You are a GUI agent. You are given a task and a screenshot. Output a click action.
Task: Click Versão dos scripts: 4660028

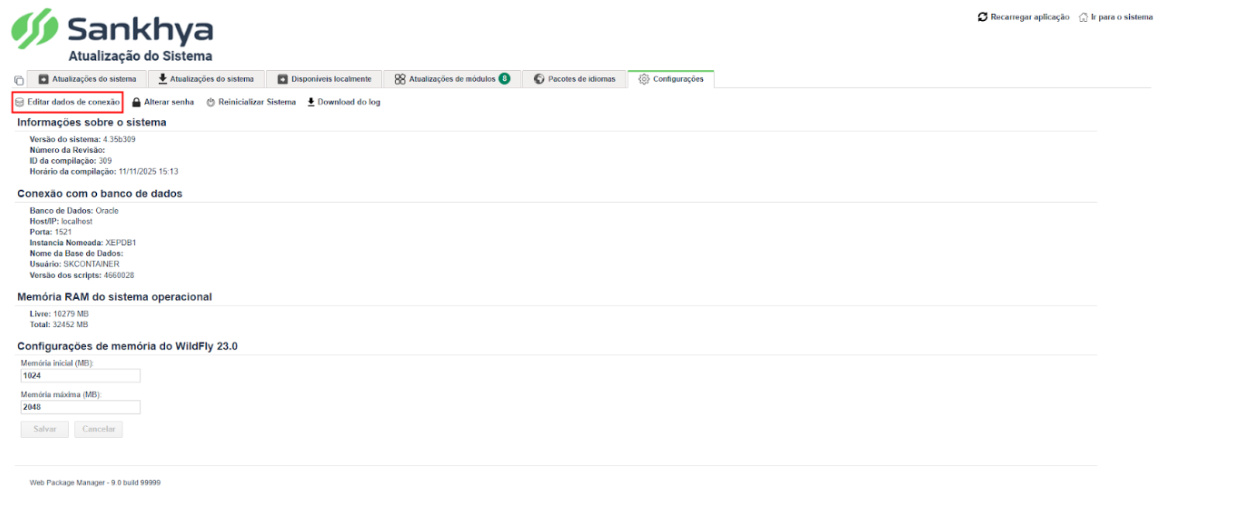[x=82, y=274]
